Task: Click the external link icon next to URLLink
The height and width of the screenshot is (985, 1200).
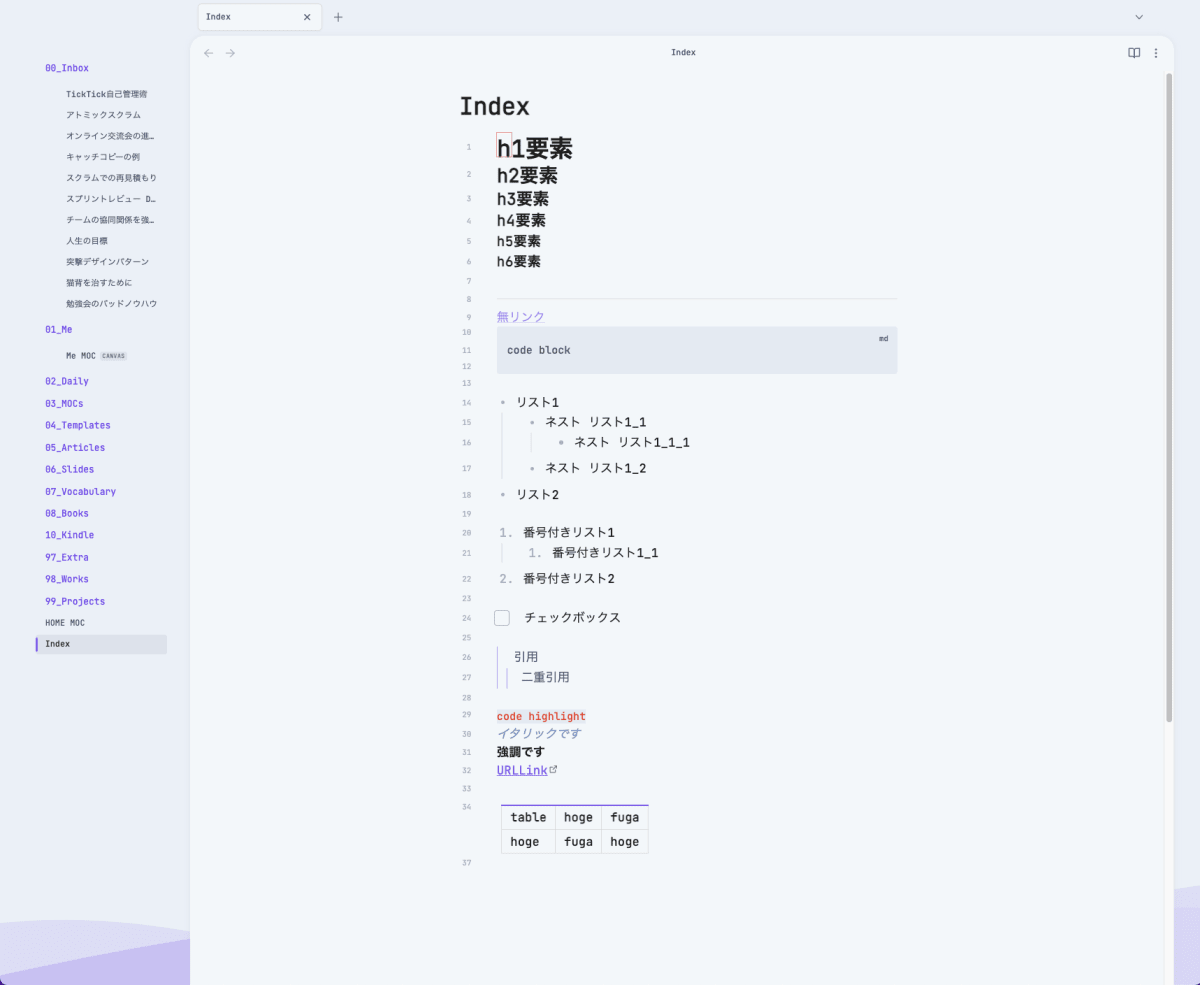Action: click(555, 768)
